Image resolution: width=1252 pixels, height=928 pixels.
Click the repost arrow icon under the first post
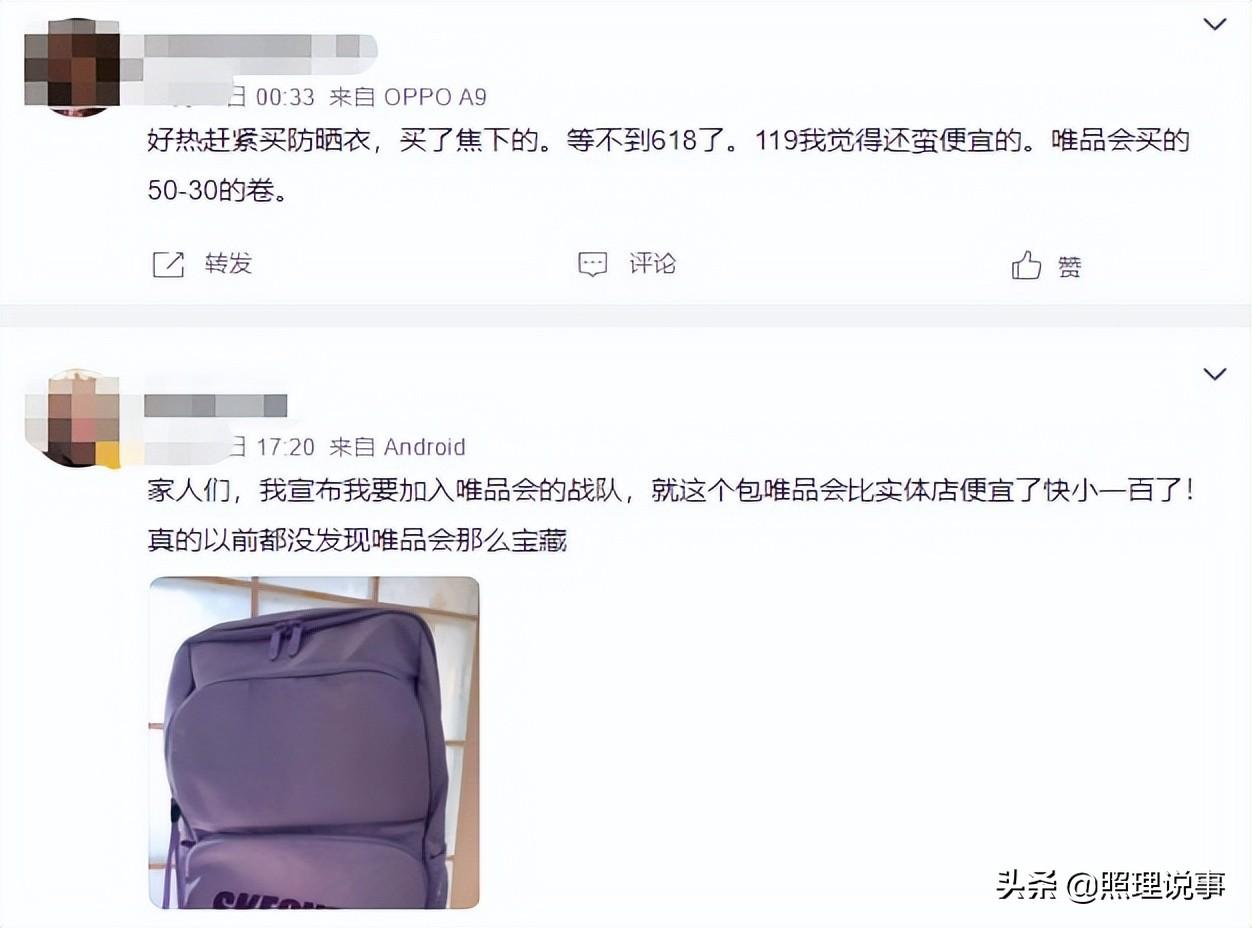[x=168, y=264]
